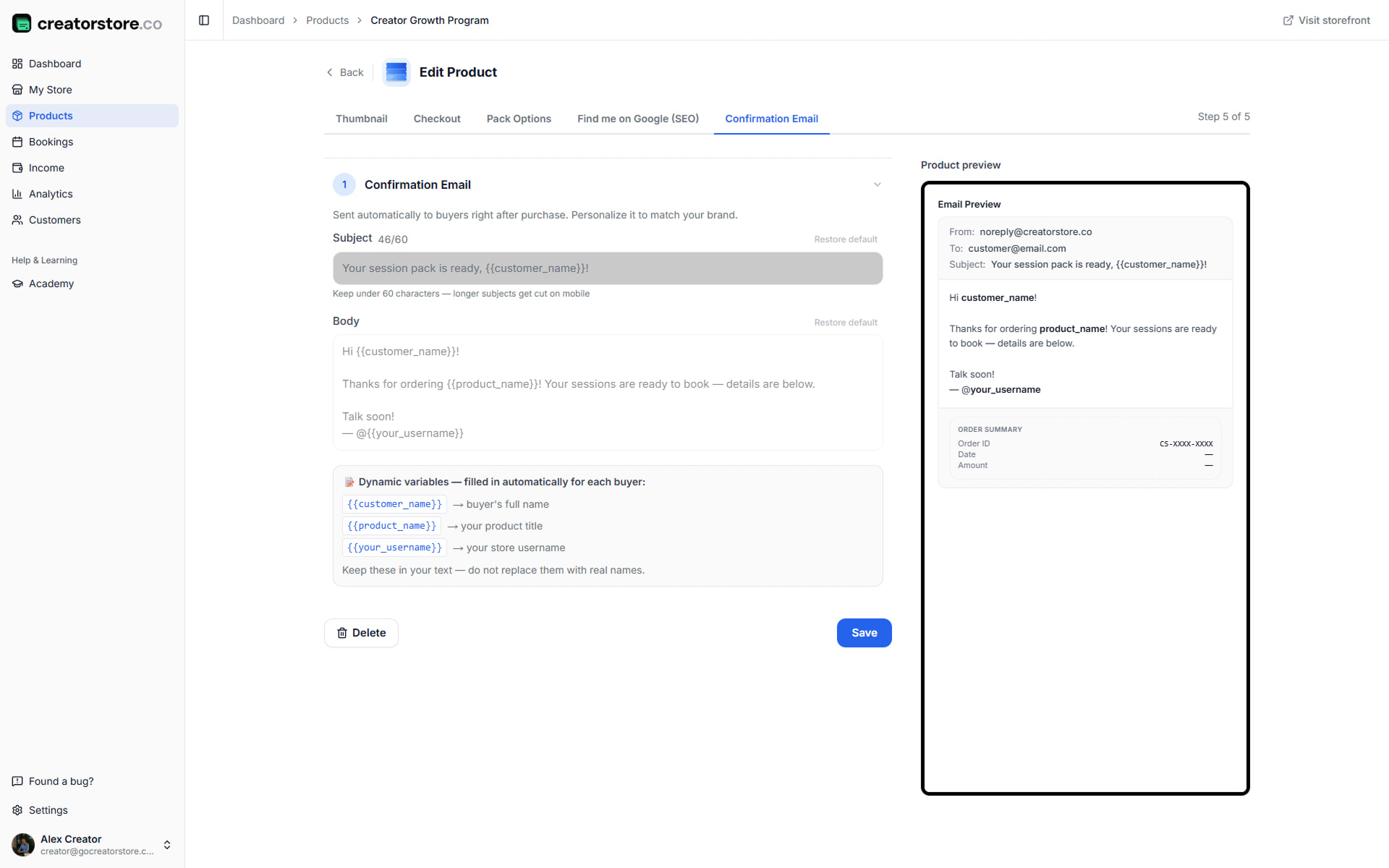Click the {{your_username}} variable chip
The image size is (1389, 868).
394,548
